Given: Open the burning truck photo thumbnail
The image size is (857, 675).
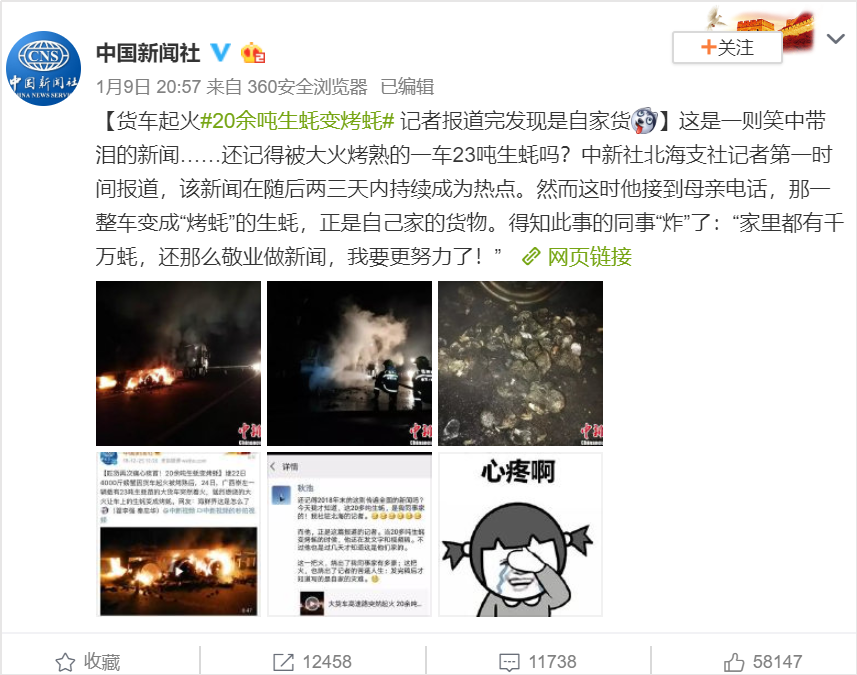Looking at the screenshot, I should click(178, 363).
